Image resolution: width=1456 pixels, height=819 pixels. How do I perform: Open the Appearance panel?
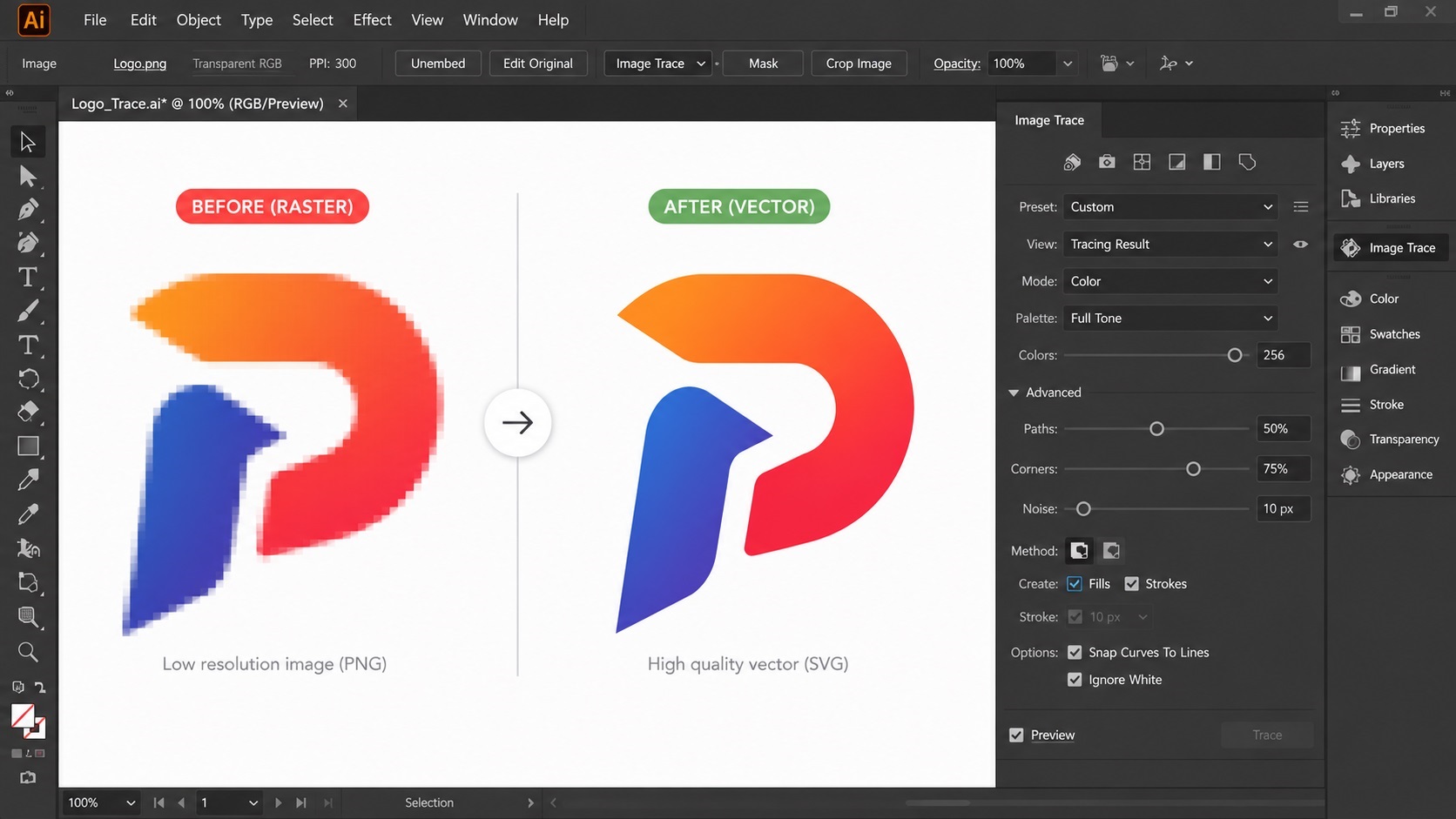(1386, 474)
